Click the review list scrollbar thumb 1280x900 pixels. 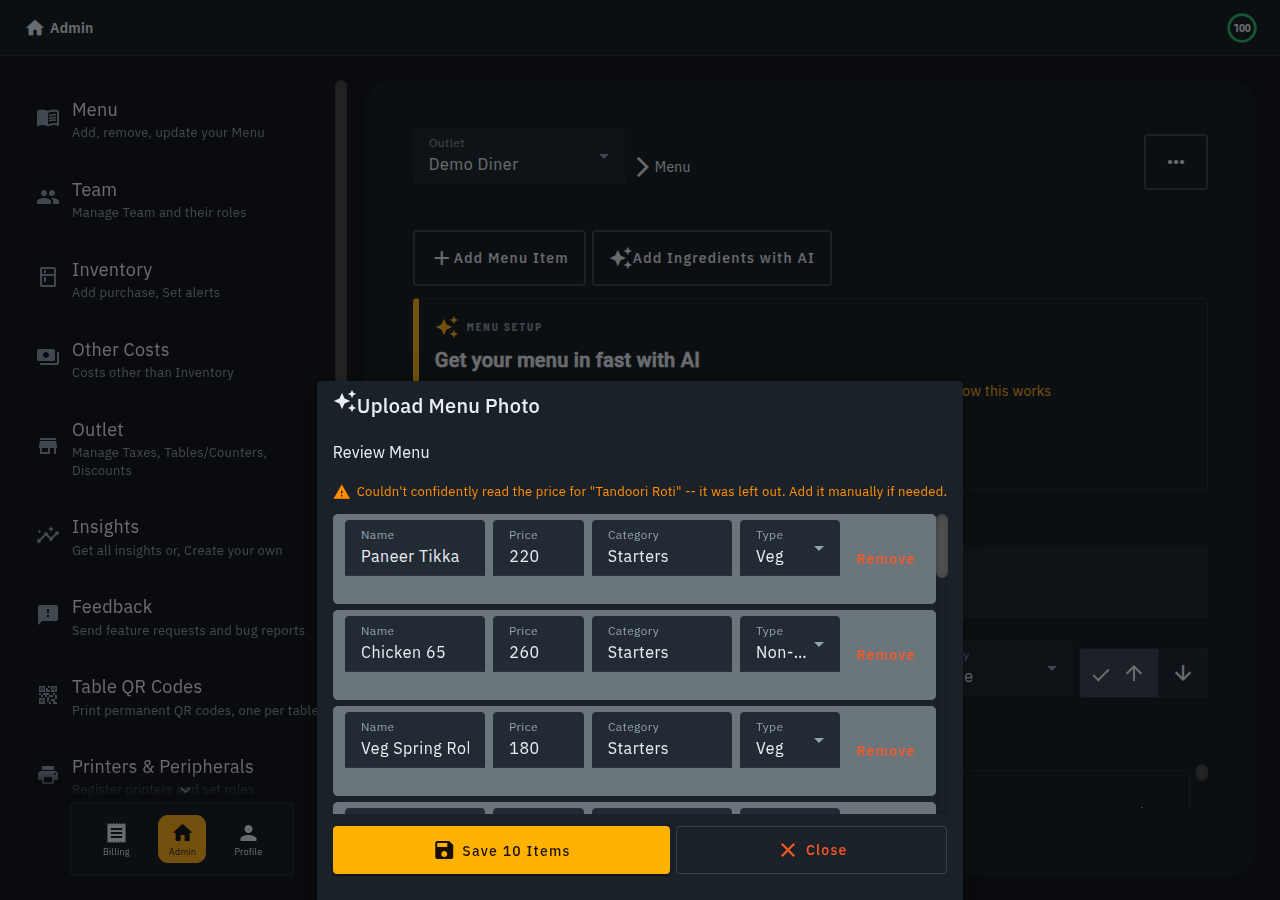pos(942,546)
